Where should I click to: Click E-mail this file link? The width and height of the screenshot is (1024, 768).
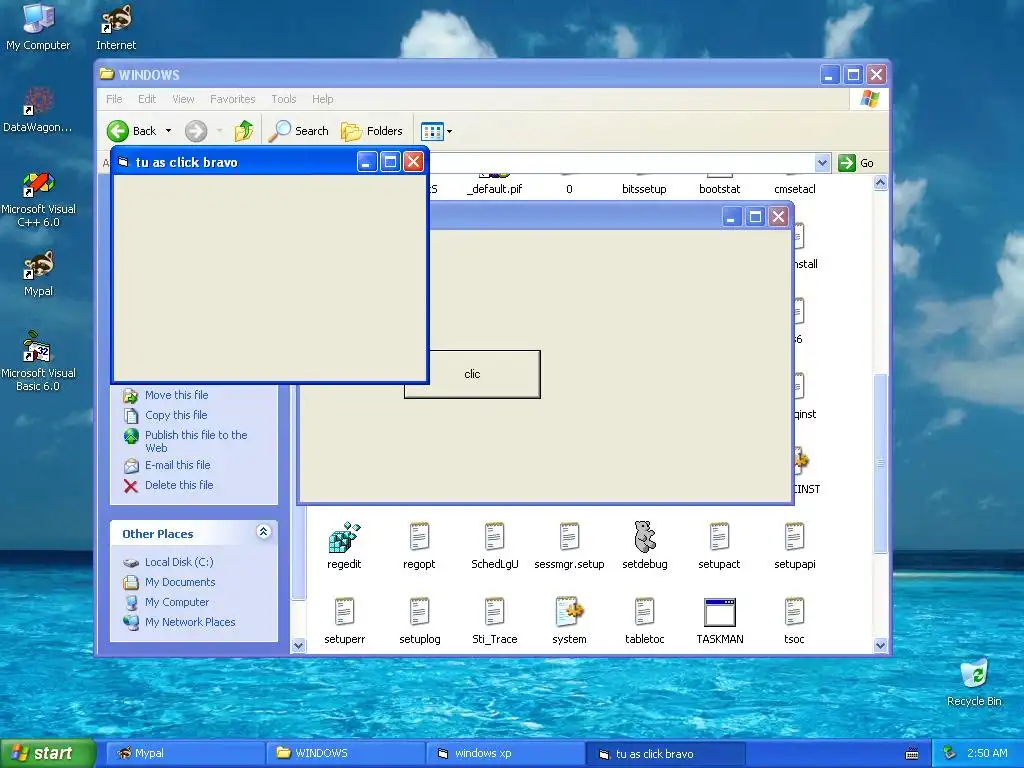pos(178,465)
